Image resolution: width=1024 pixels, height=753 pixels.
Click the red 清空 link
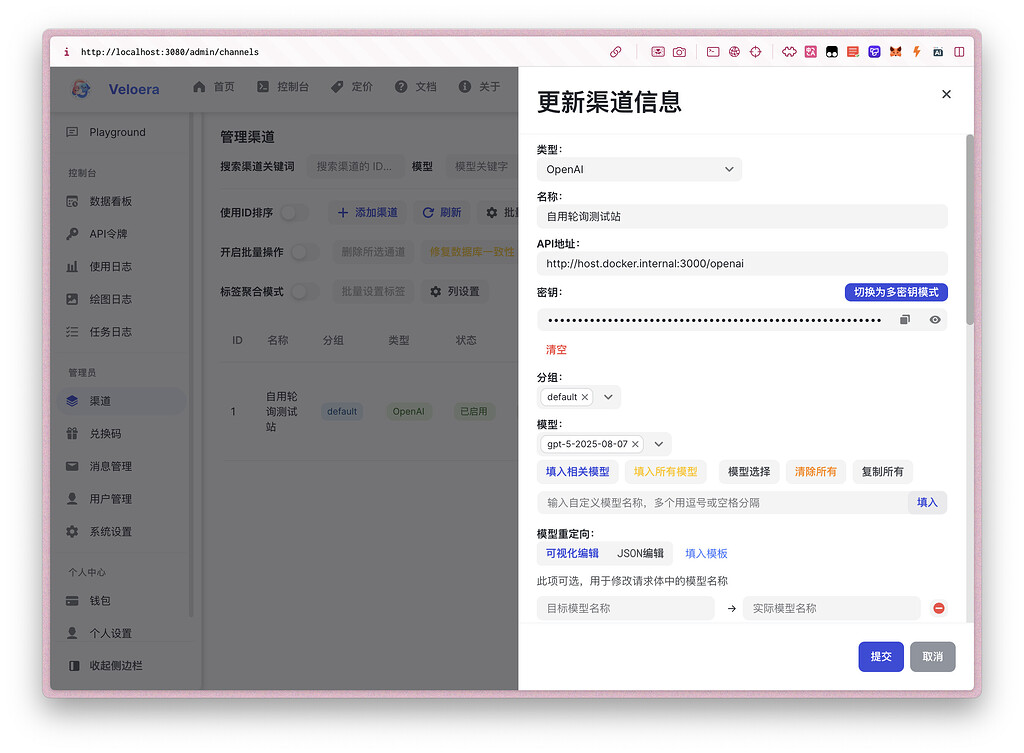(556, 349)
